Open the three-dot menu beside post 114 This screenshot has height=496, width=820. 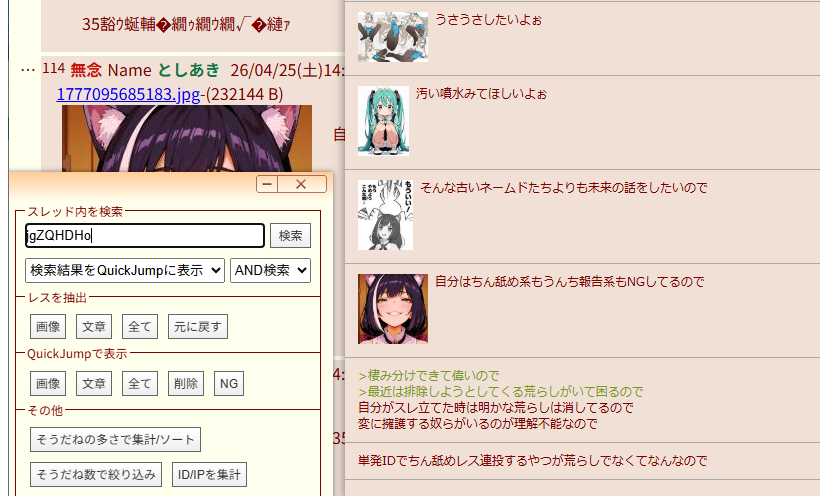(x=28, y=70)
